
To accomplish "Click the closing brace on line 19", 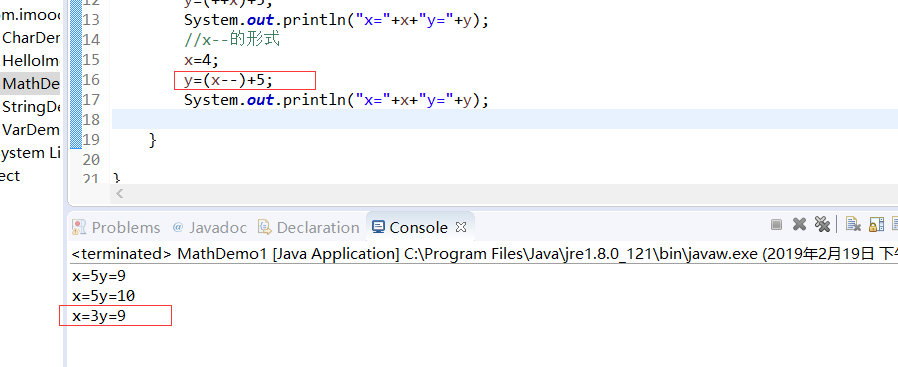I will coord(152,139).
